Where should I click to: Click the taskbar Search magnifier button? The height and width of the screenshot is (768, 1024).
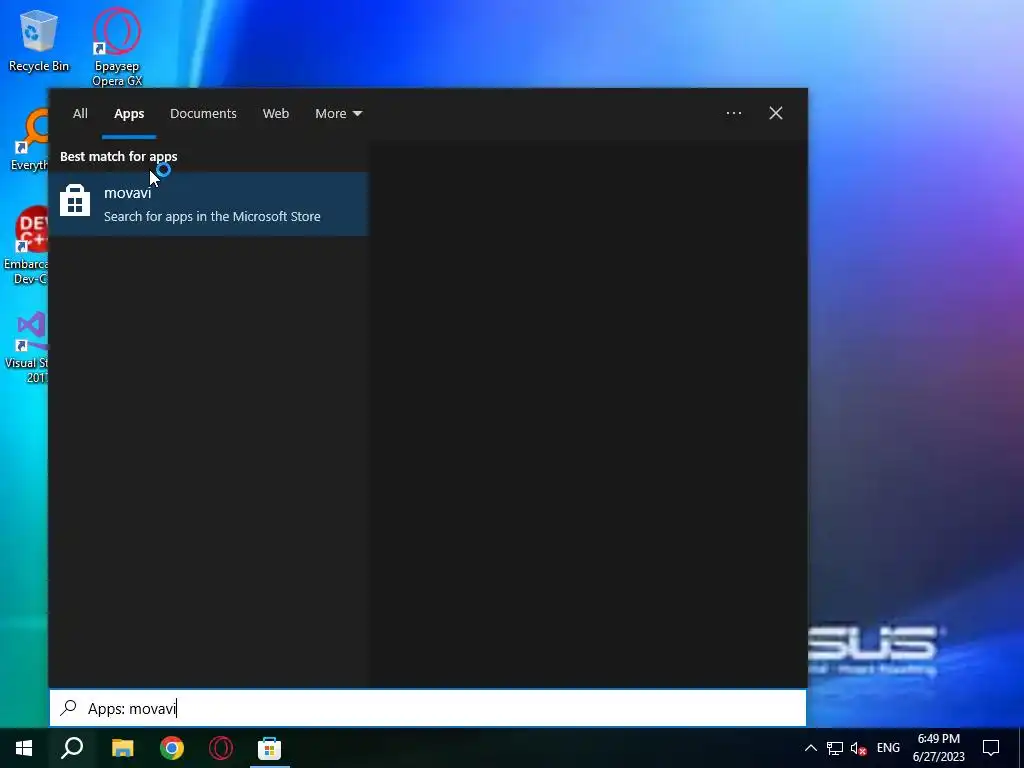[x=72, y=748]
